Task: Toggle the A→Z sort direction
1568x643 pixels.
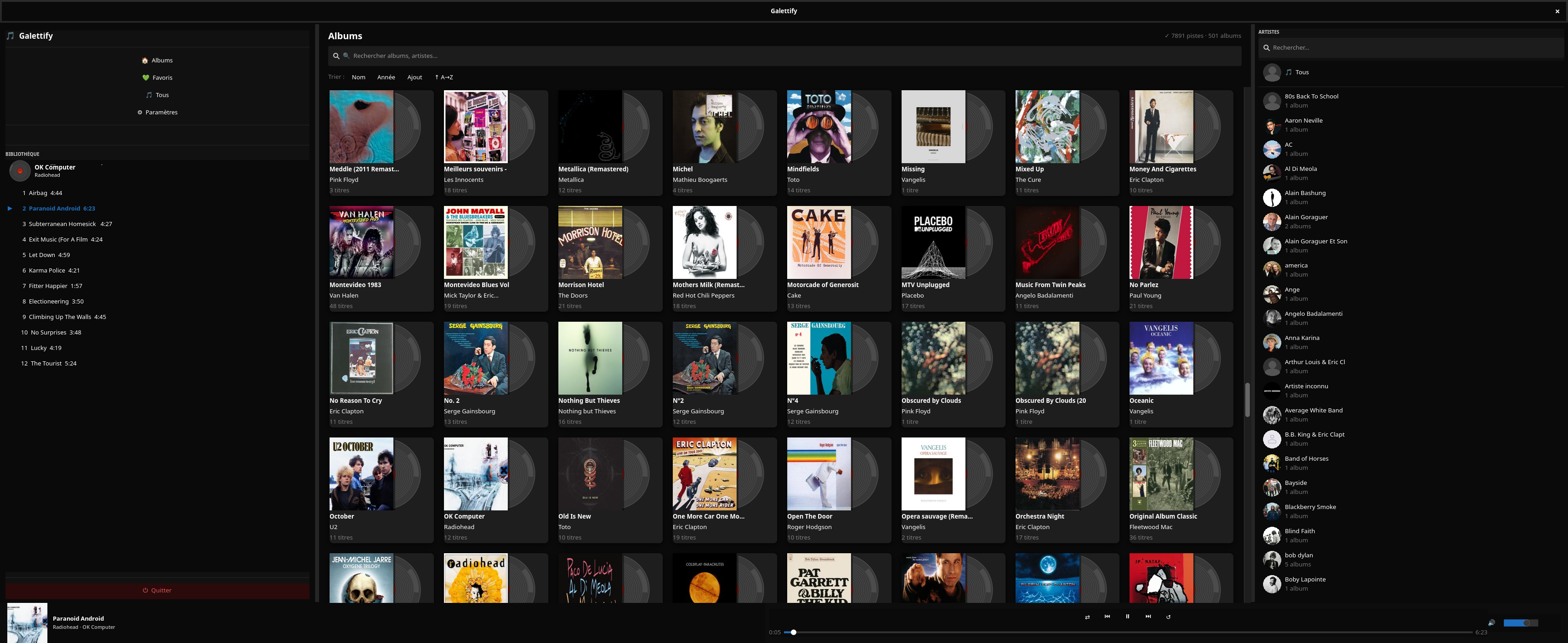Action: pos(444,77)
